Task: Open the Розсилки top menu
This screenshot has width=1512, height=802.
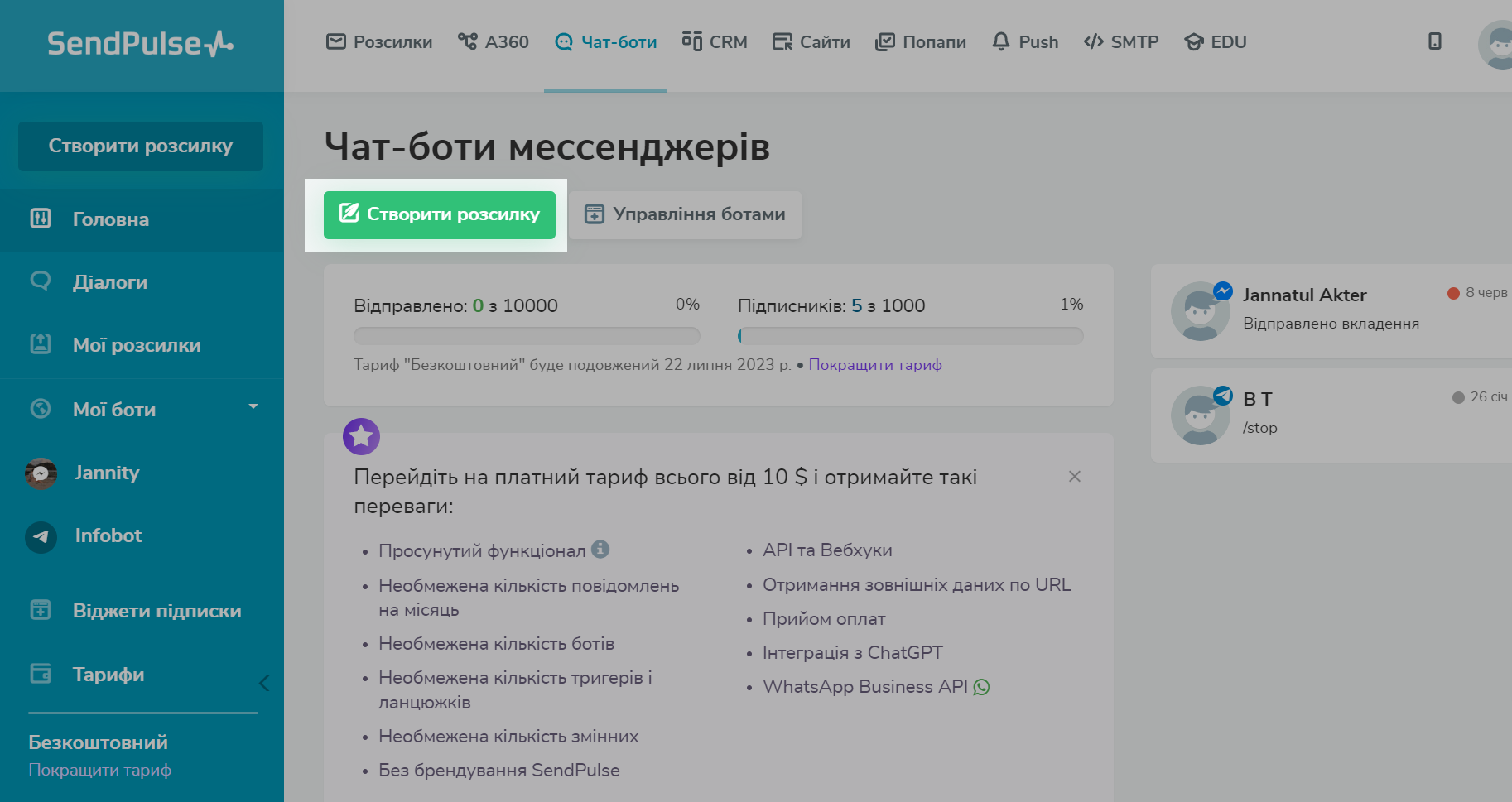Action: click(x=379, y=41)
